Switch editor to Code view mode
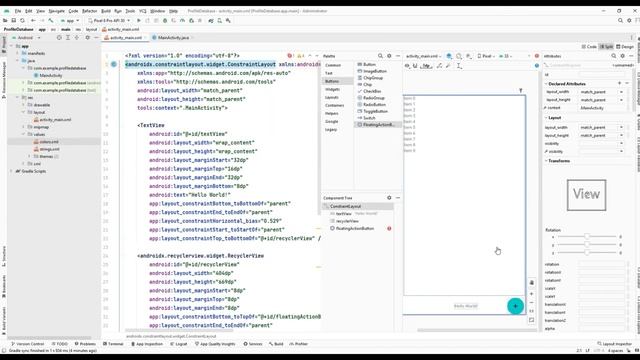This screenshot has height=360, width=640. point(589,47)
